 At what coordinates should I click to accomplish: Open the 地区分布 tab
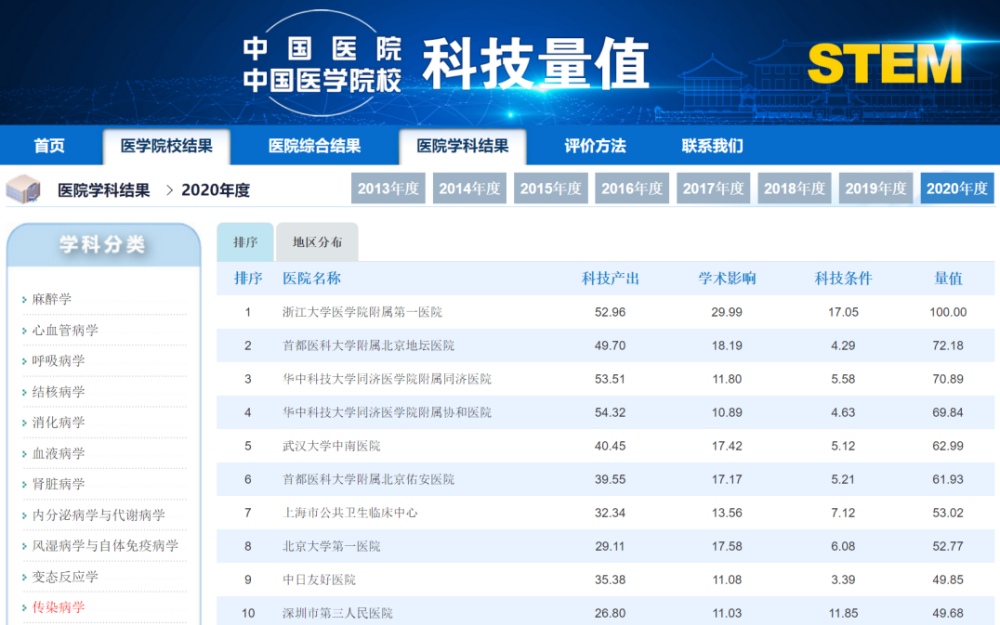click(317, 242)
